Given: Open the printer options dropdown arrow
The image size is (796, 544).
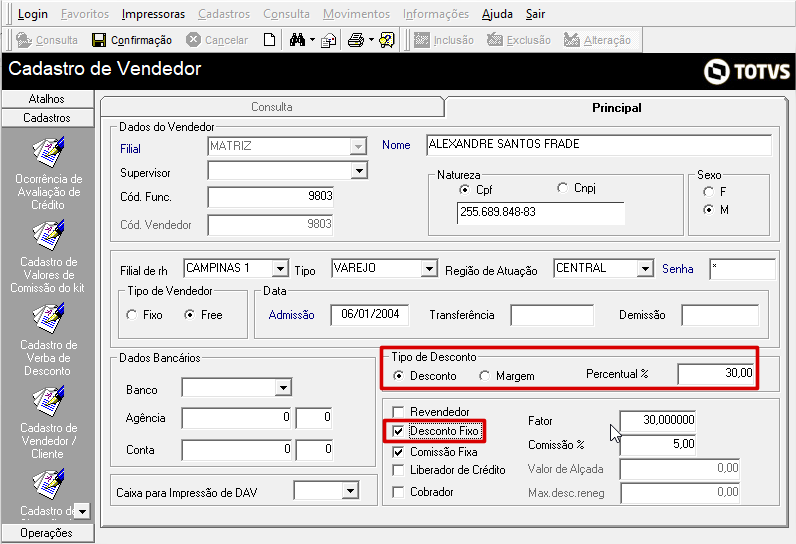Looking at the screenshot, I should pos(371,40).
